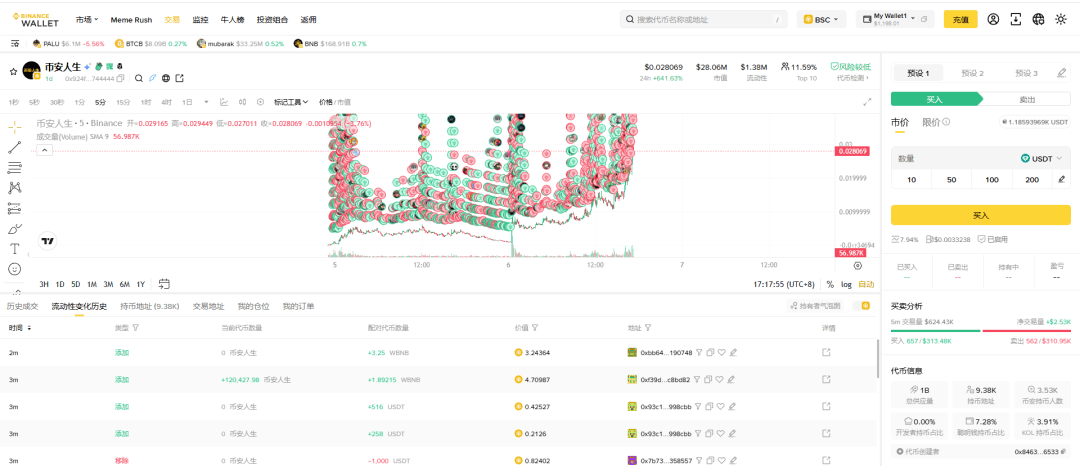Open the language globe icon
This screenshot has width=1080, height=466.
(x=1038, y=19)
